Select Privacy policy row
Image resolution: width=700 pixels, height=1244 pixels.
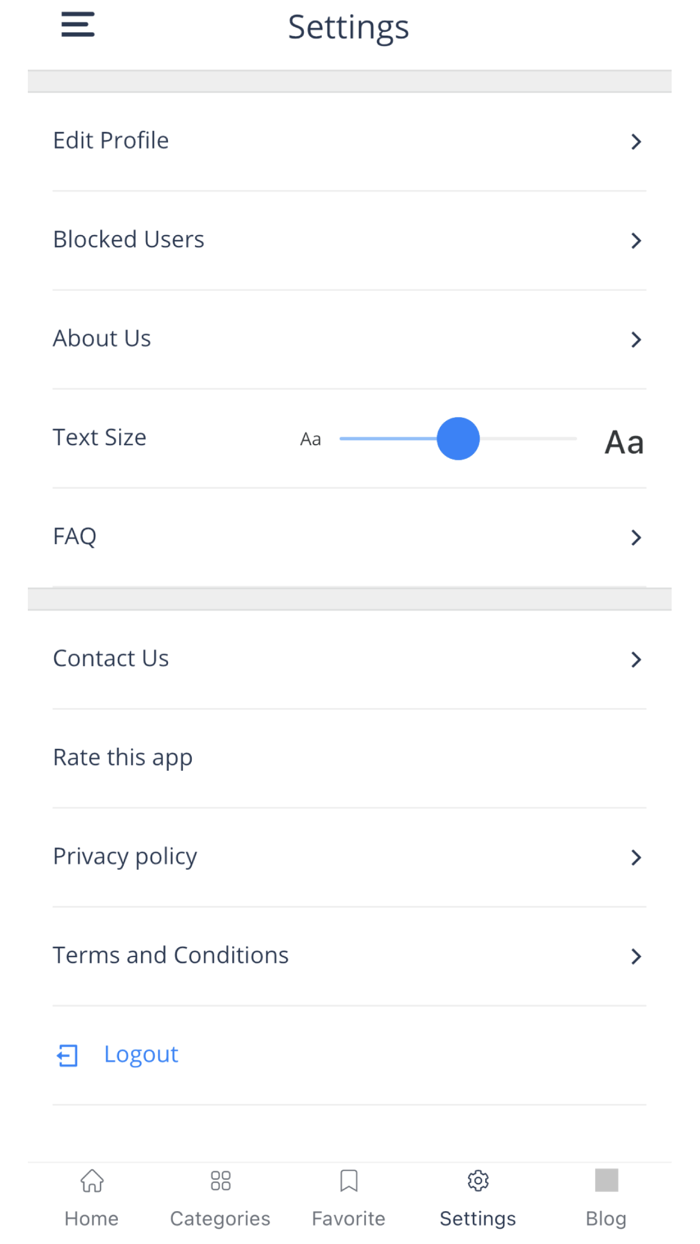click(125, 857)
